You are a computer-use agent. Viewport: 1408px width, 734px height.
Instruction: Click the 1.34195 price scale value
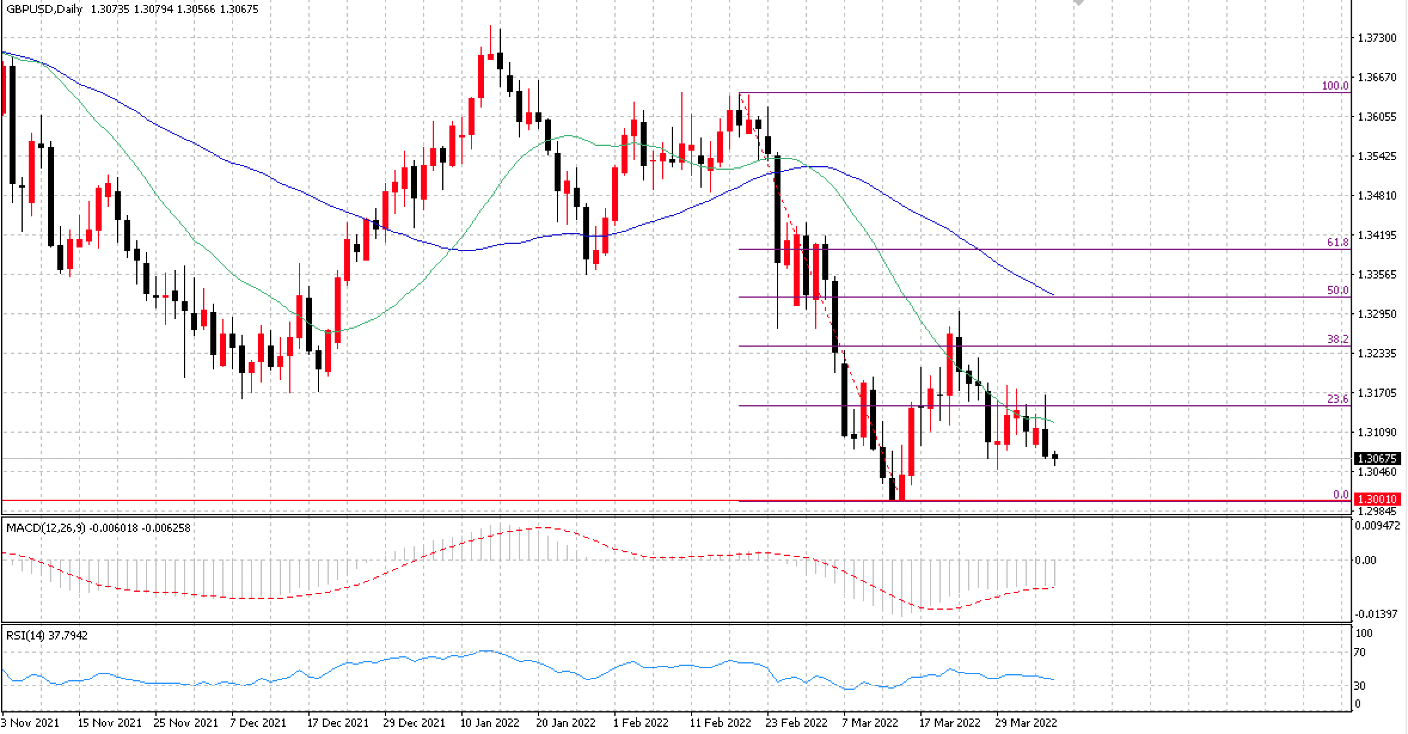[x=1378, y=235]
